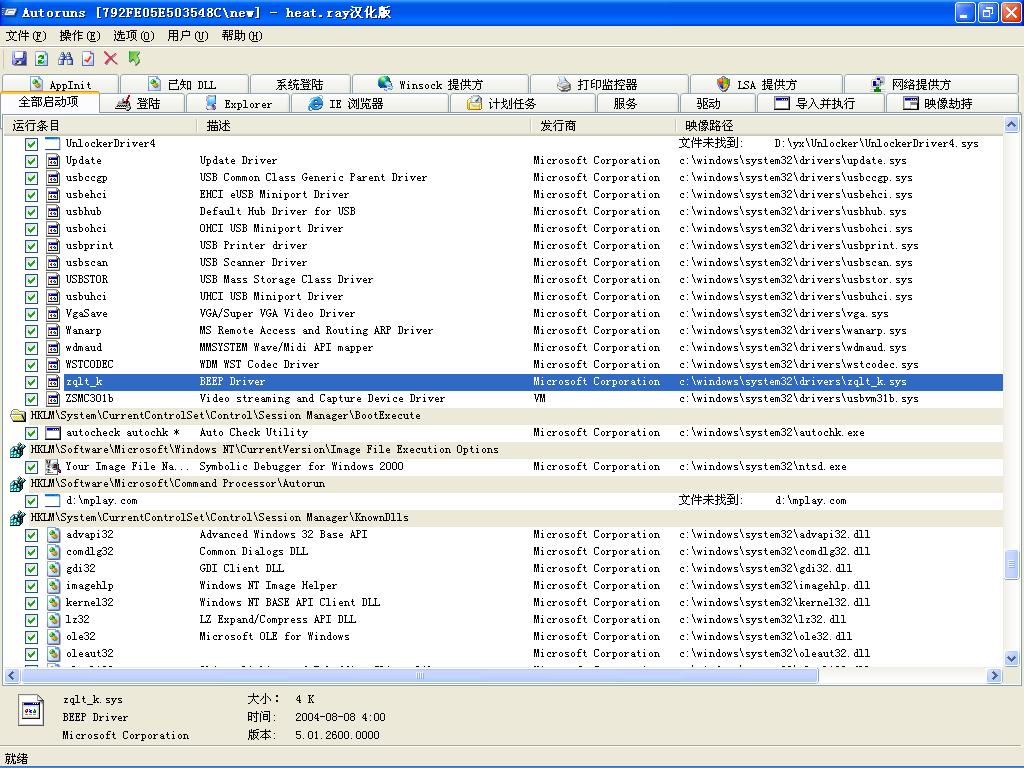The height and width of the screenshot is (768, 1024).
Task: Open the 选项 (Options) menu
Action: [133, 36]
